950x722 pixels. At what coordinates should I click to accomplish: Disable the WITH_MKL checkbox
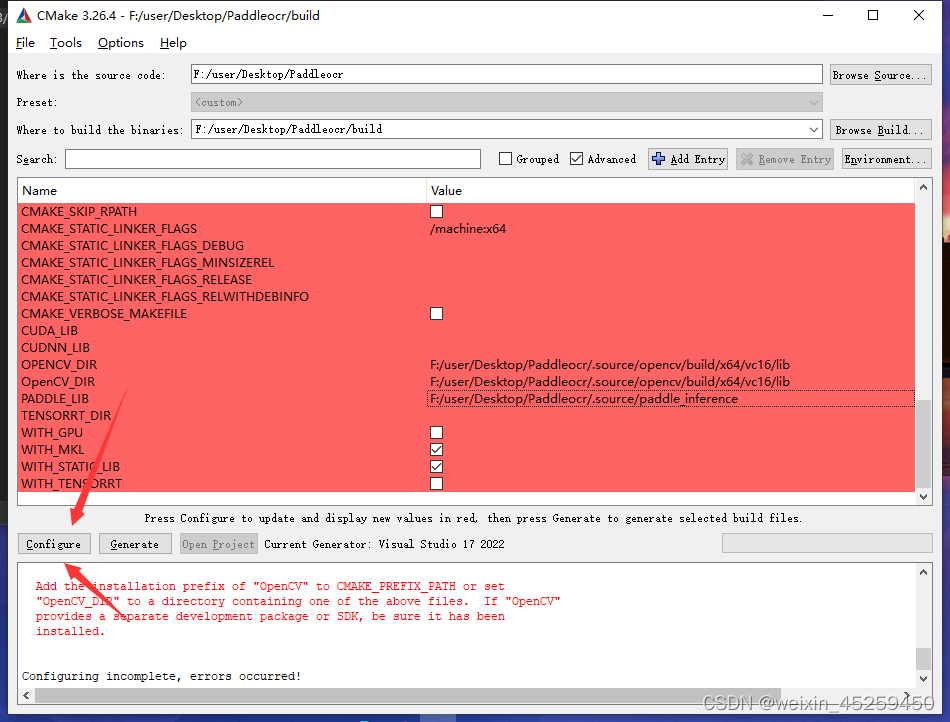click(x=436, y=449)
